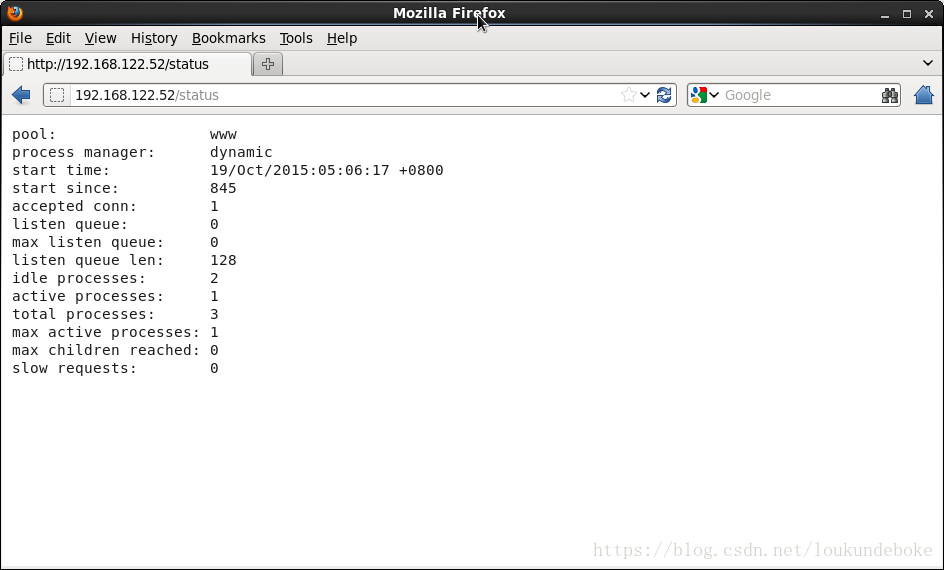This screenshot has width=944, height=570.
Task: Click the pool value 'www'
Action: (223, 134)
